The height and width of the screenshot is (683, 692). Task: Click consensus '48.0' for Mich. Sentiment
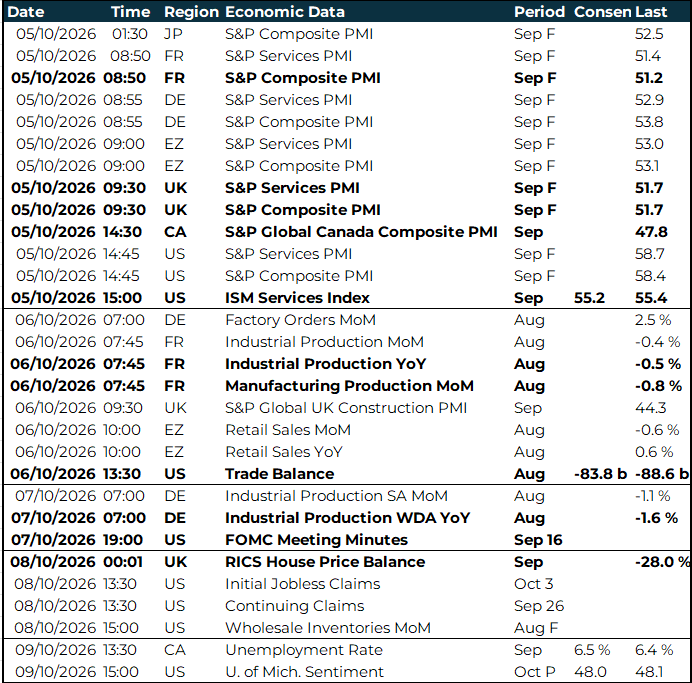[x=590, y=672]
